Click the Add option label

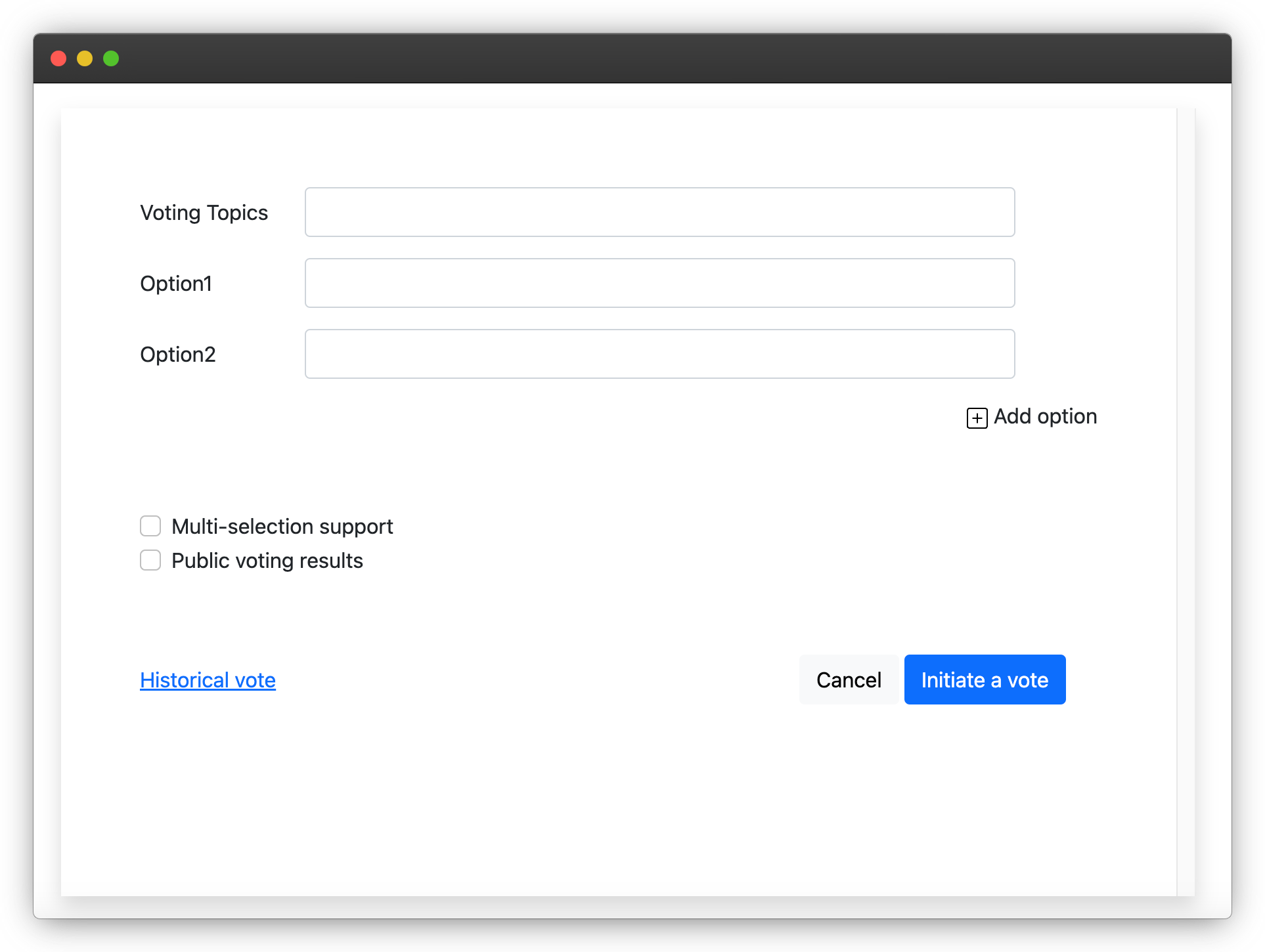click(1044, 416)
